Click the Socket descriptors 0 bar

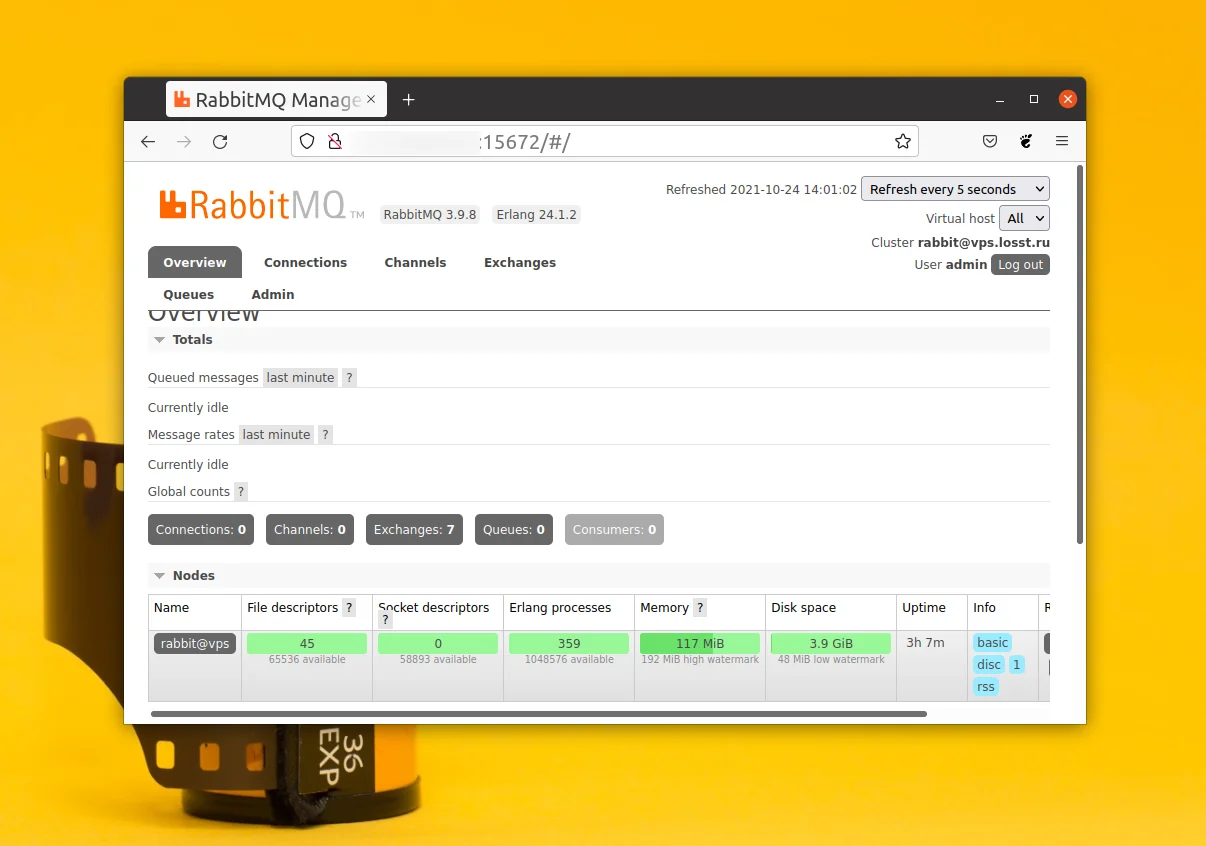438,643
